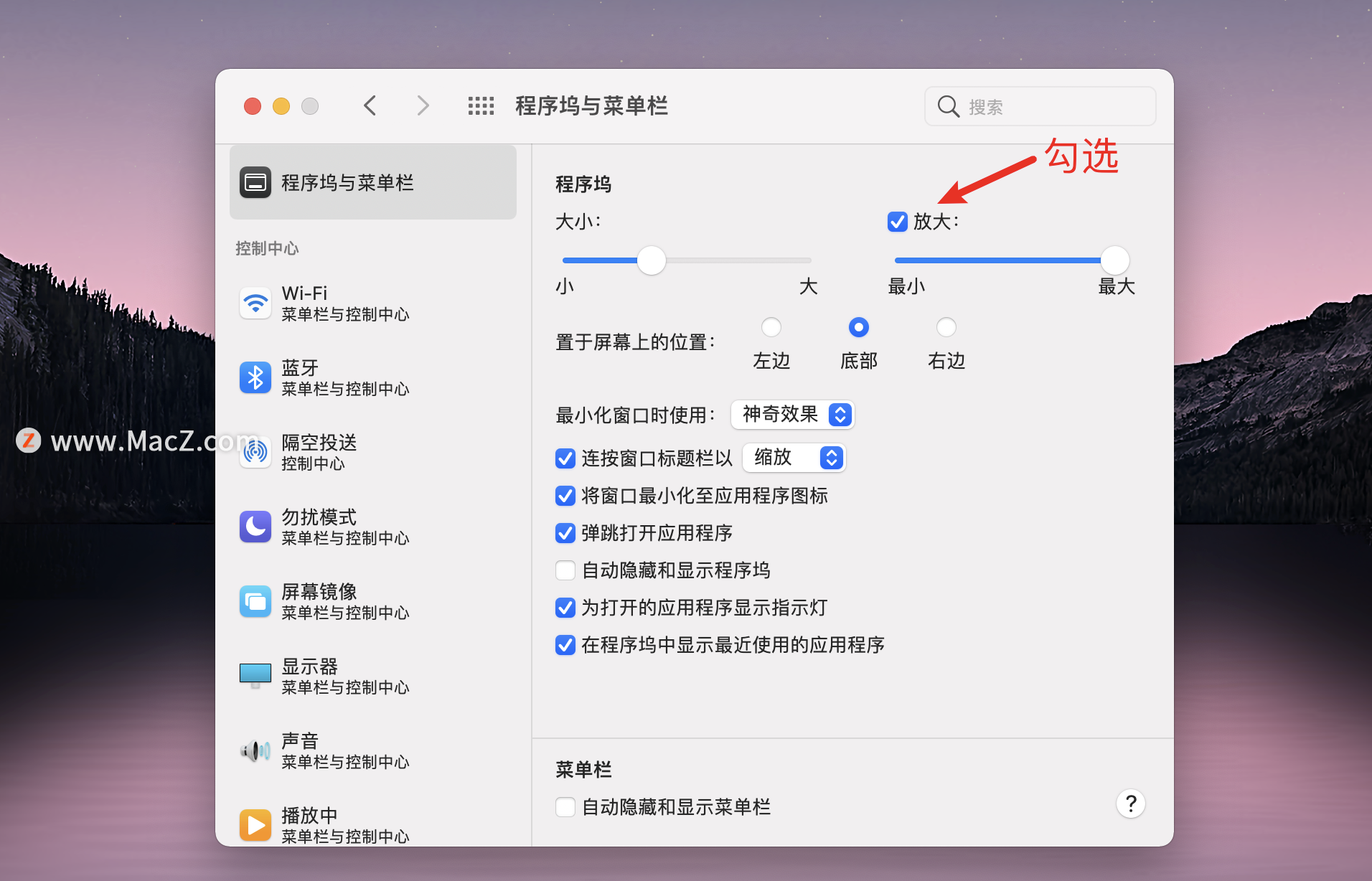Close the window with red button
This screenshot has height=881, width=1372.
point(253,106)
